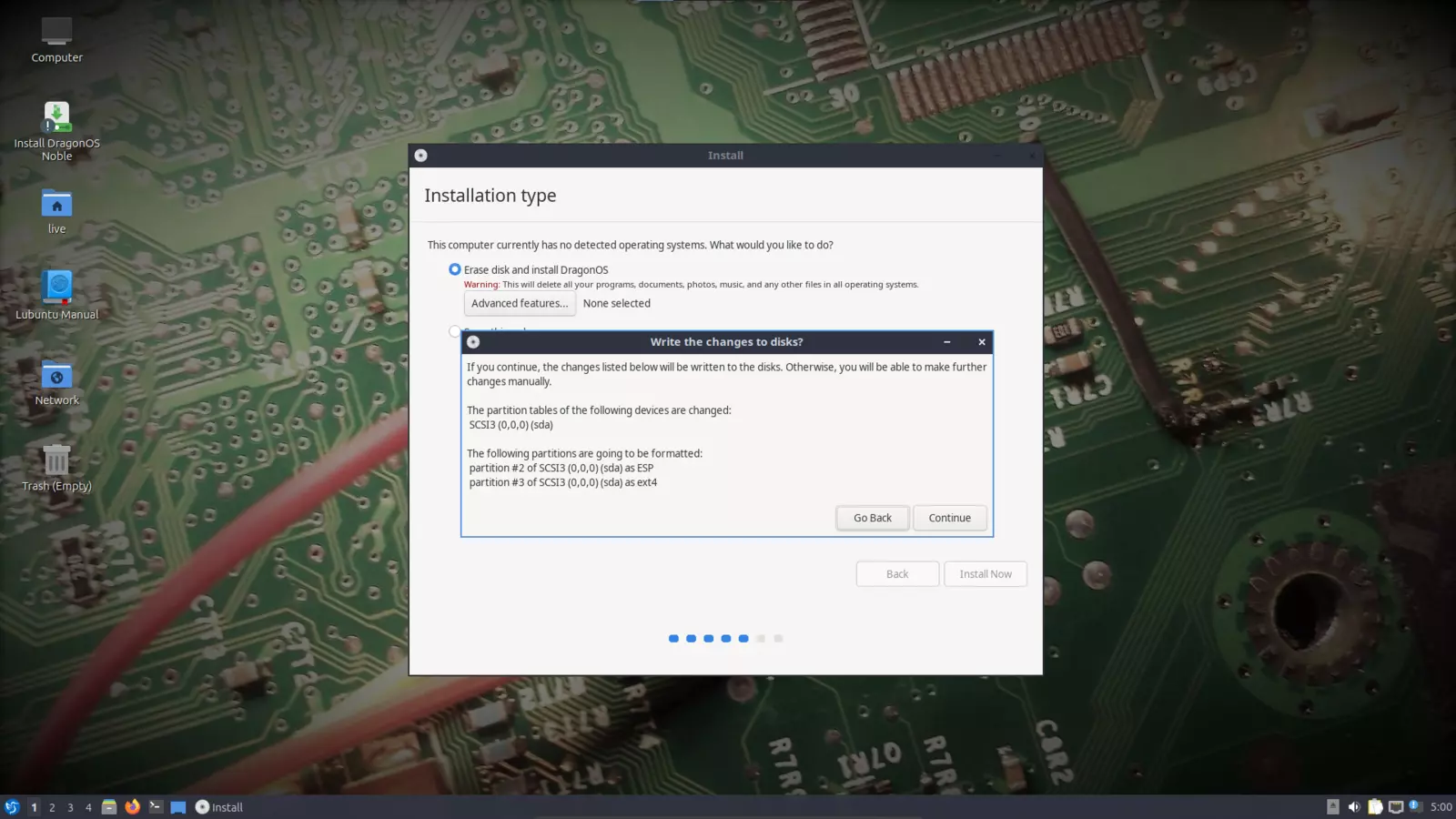Screen dimensions: 1456x819
Task: Open the Lubuntu start menu
Action: 12,807
